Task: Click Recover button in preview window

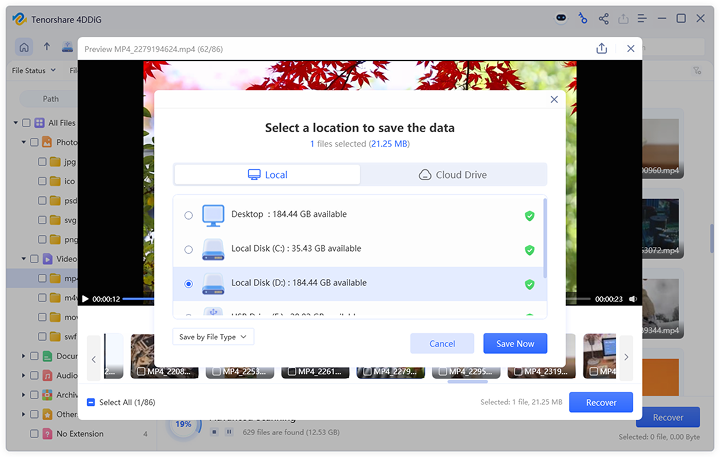Action: pos(601,402)
